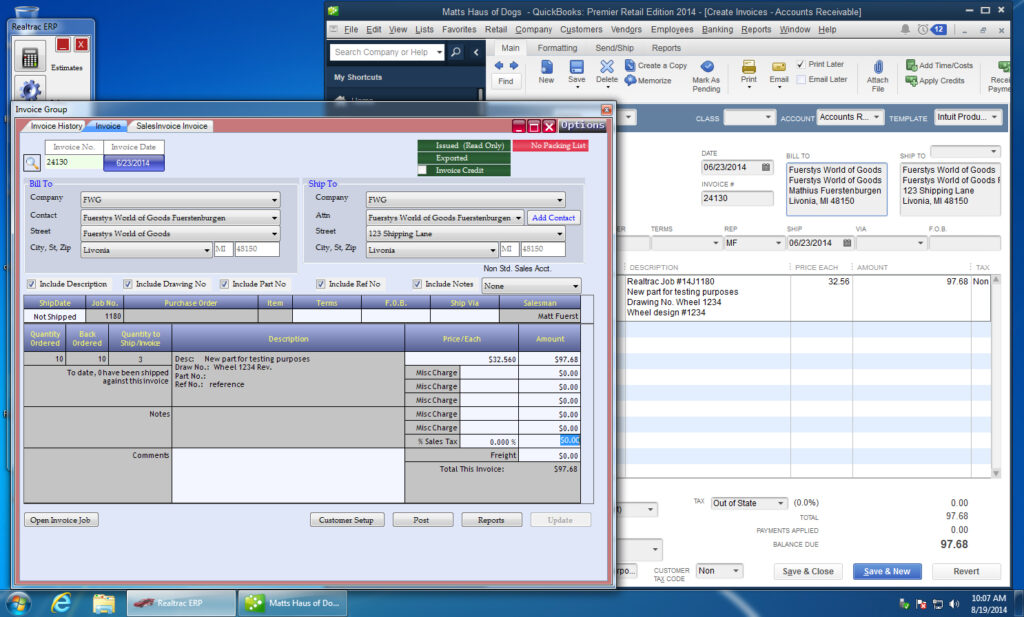Open the gear settings icon in Realtrac ERP
This screenshot has height=617, width=1024.
pyautogui.click(x=30, y=89)
